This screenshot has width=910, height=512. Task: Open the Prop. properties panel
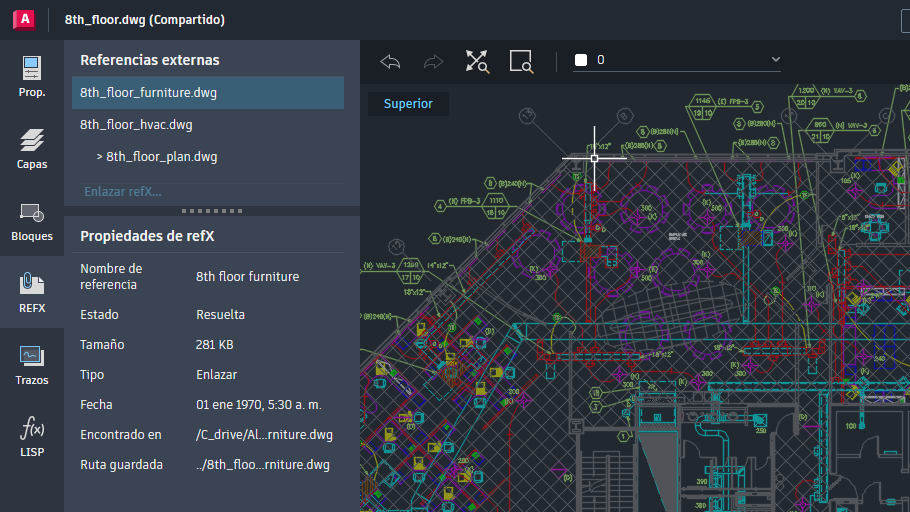(x=32, y=77)
